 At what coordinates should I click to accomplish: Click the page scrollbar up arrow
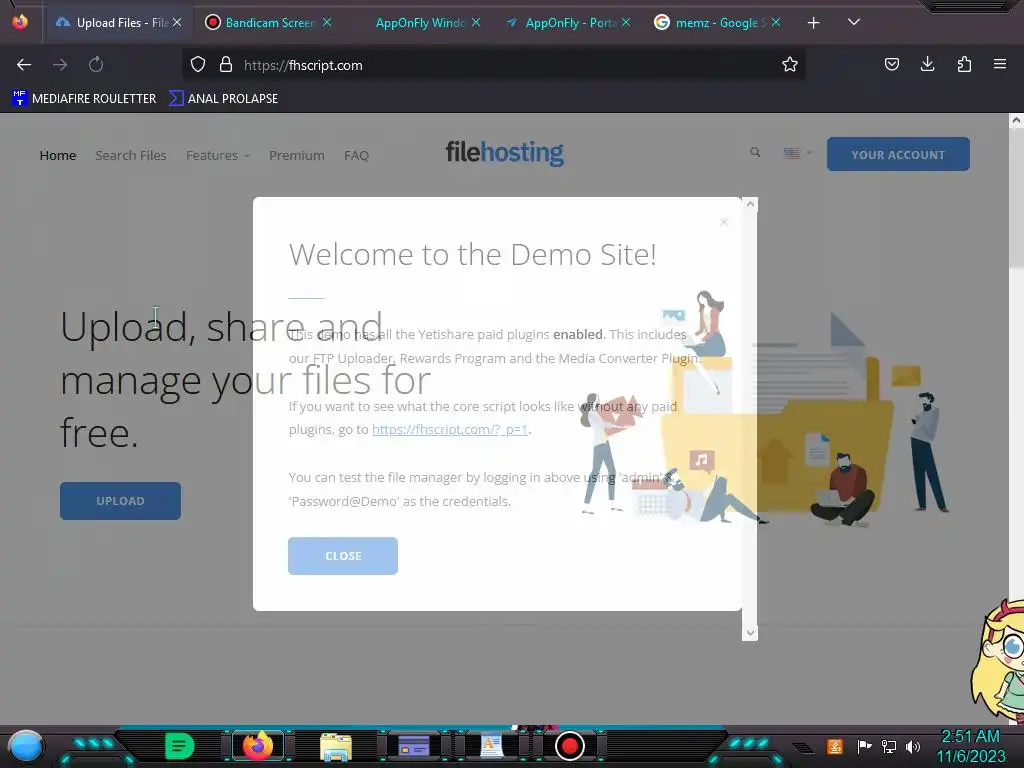click(x=1016, y=120)
